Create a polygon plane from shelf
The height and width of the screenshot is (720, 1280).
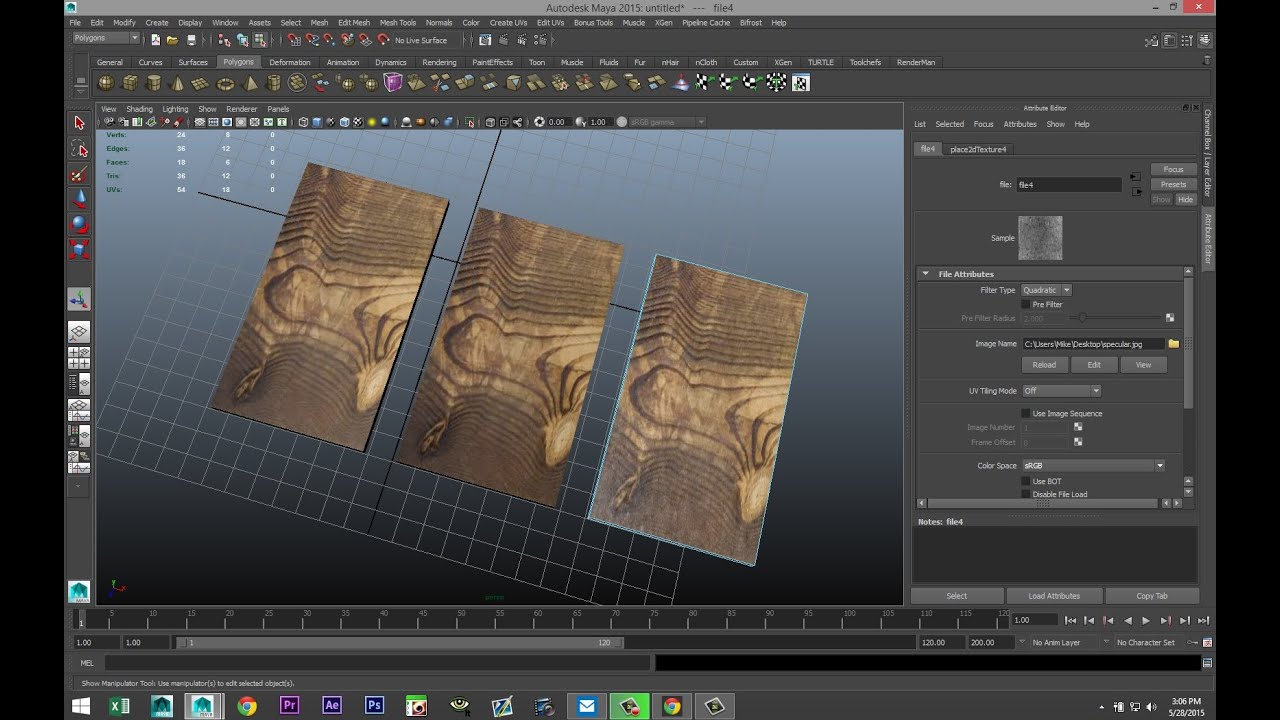tap(202, 83)
